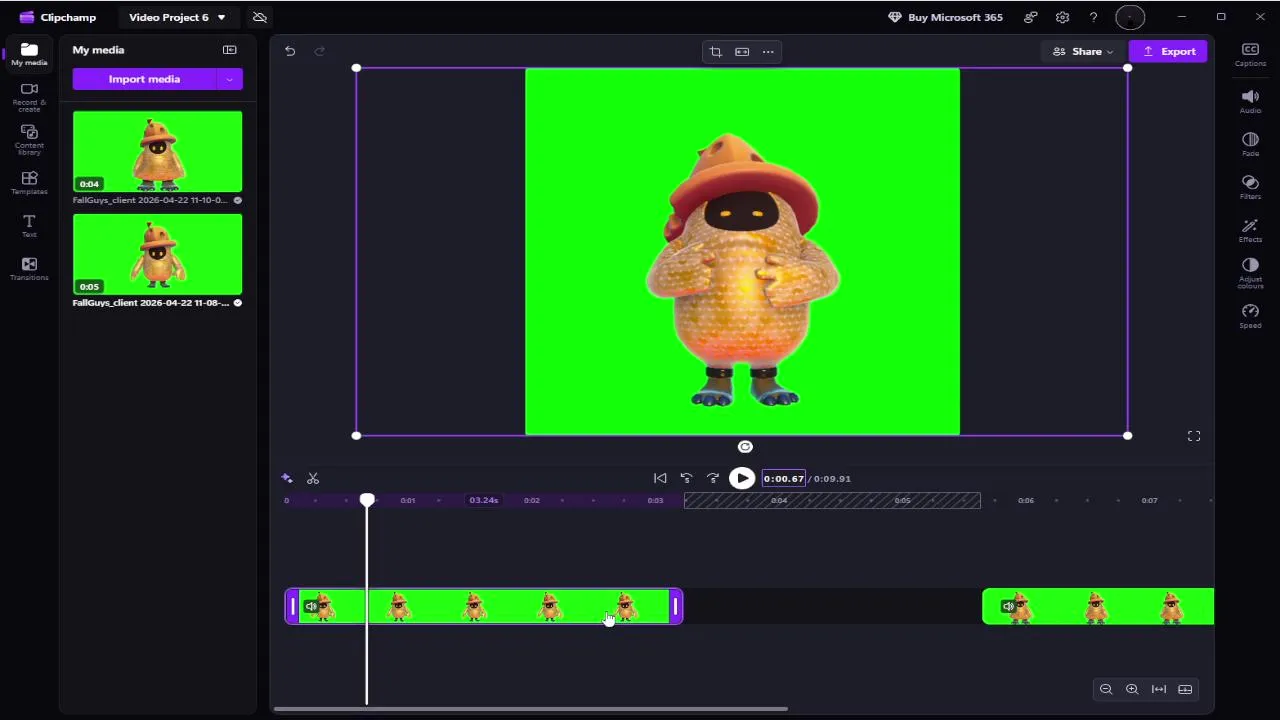
Task: Mute the second timeline clip's audio
Action: click(x=1008, y=606)
